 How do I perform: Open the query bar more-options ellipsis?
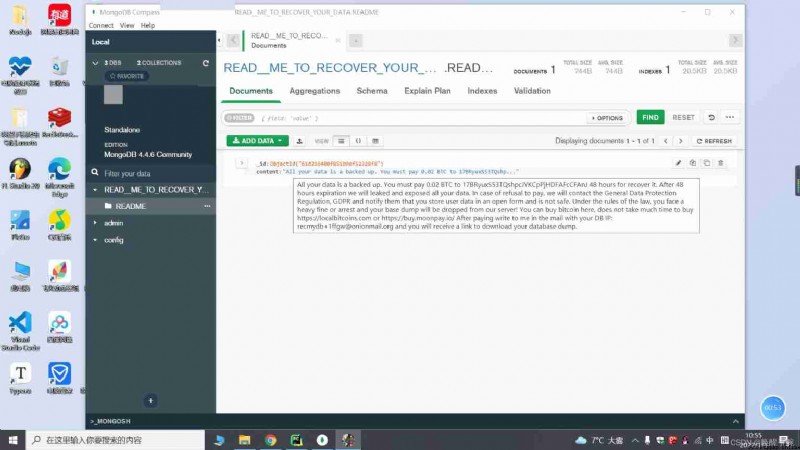730,117
